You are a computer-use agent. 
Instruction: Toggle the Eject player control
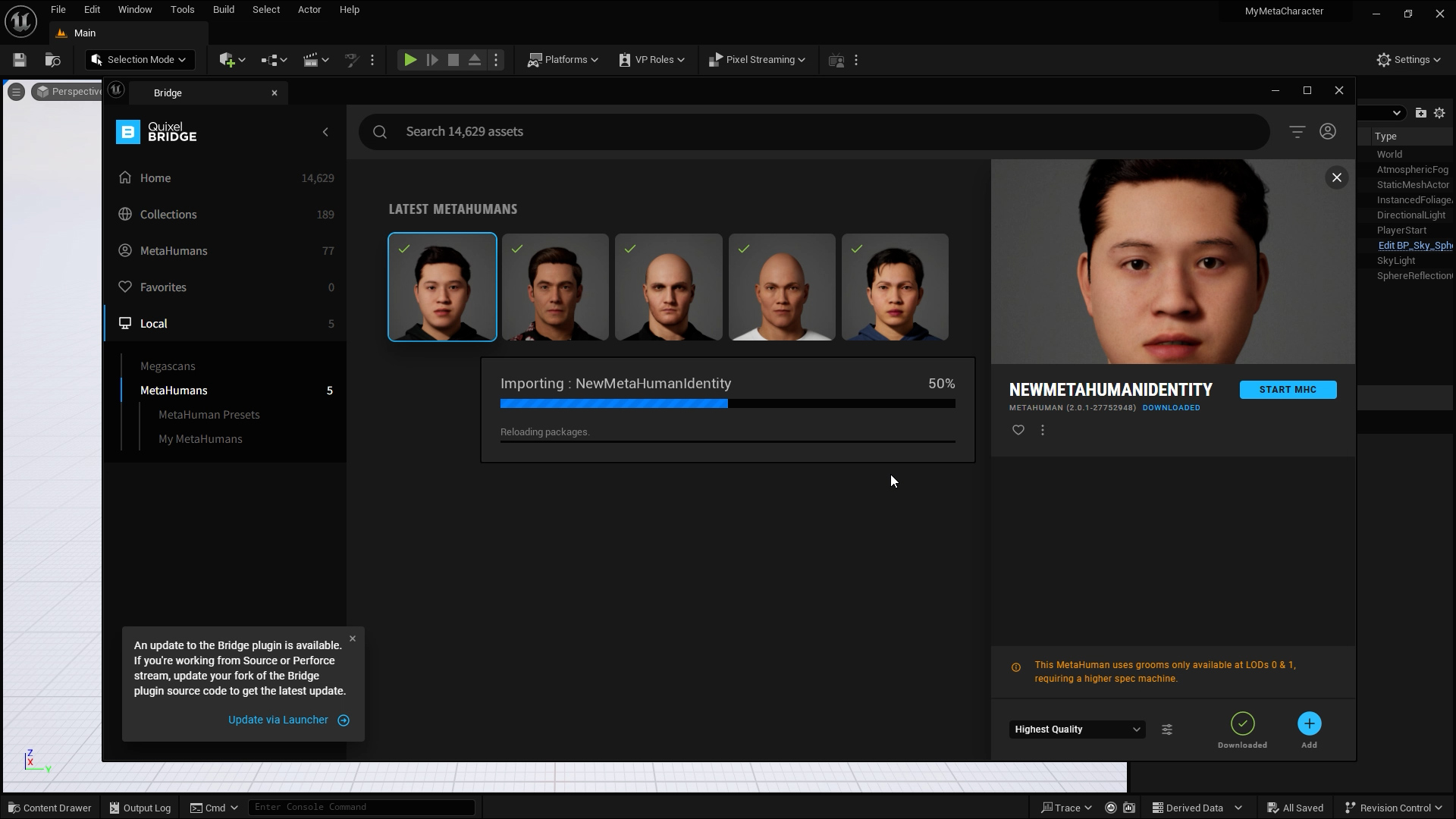474,59
